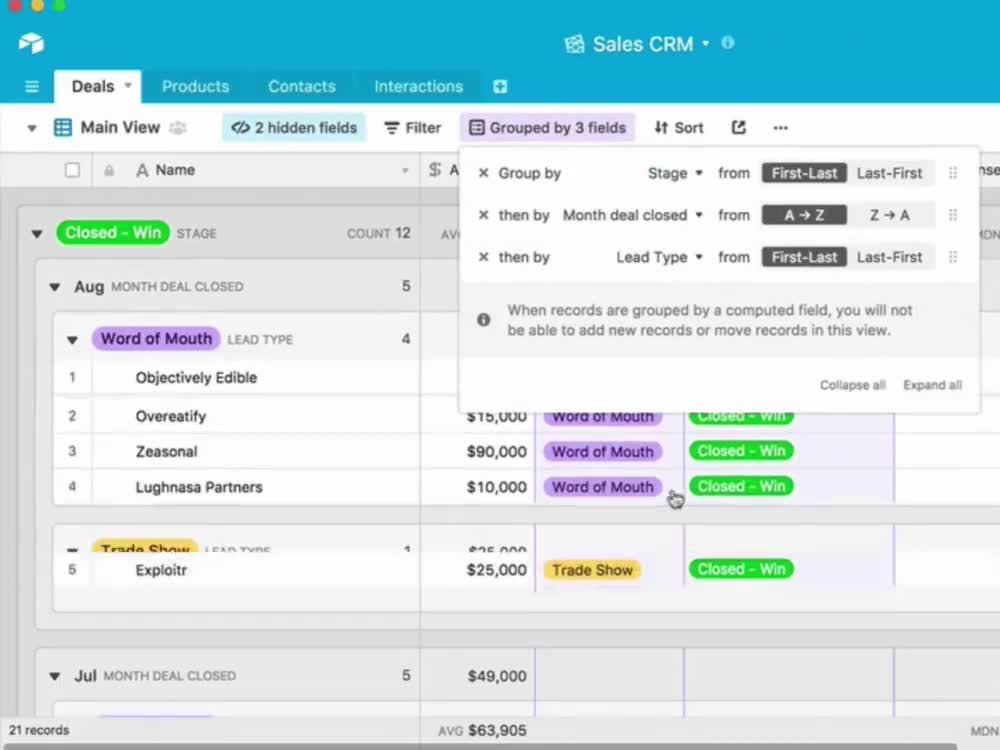This screenshot has width=1000, height=750.
Task: Remove the Group by Stage rule via X
Action: [484, 172]
